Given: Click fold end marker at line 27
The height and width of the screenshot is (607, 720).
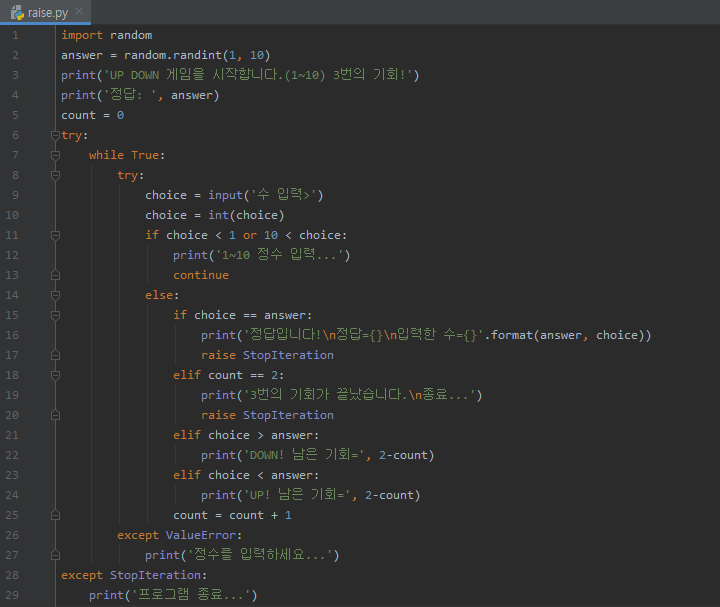Looking at the screenshot, I should click(x=55, y=555).
